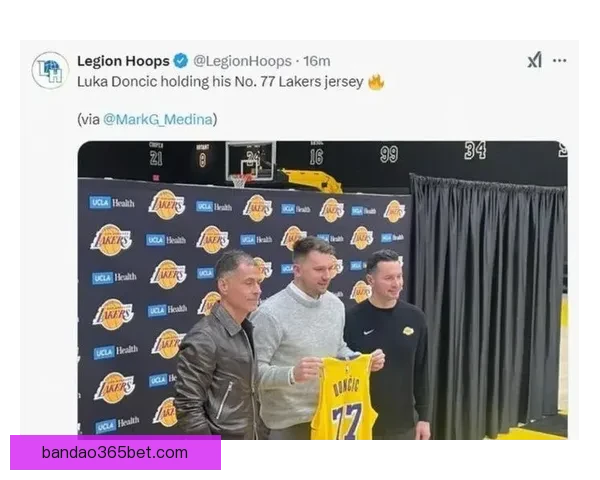This screenshot has height=480, width=600.
Task: Open the @LegionHoops handle link
Action: [x=242, y=61]
